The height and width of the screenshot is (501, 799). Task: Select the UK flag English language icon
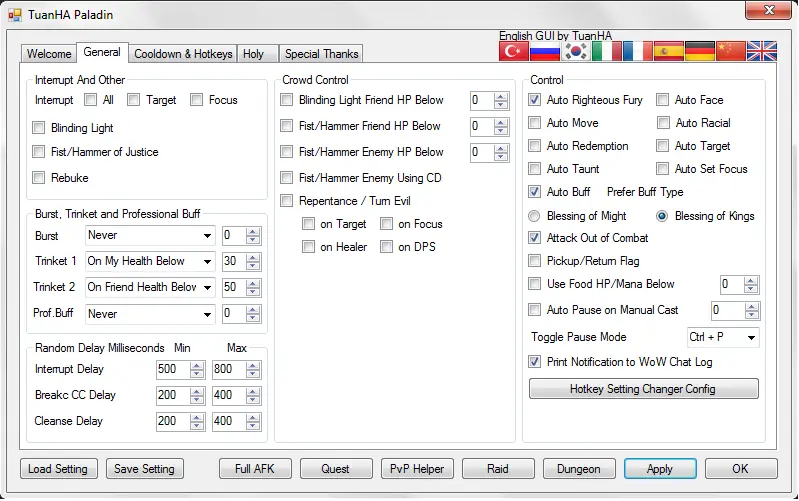(x=762, y=51)
